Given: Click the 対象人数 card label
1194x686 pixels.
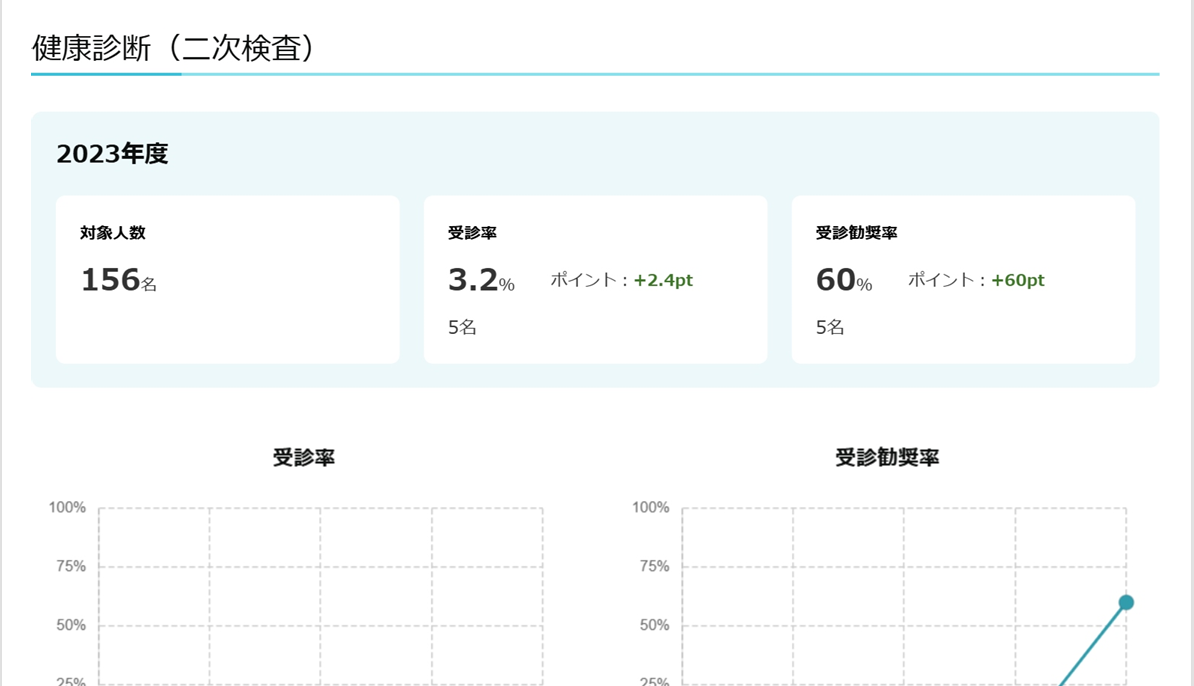Looking at the screenshot, I should pos(113,233).
